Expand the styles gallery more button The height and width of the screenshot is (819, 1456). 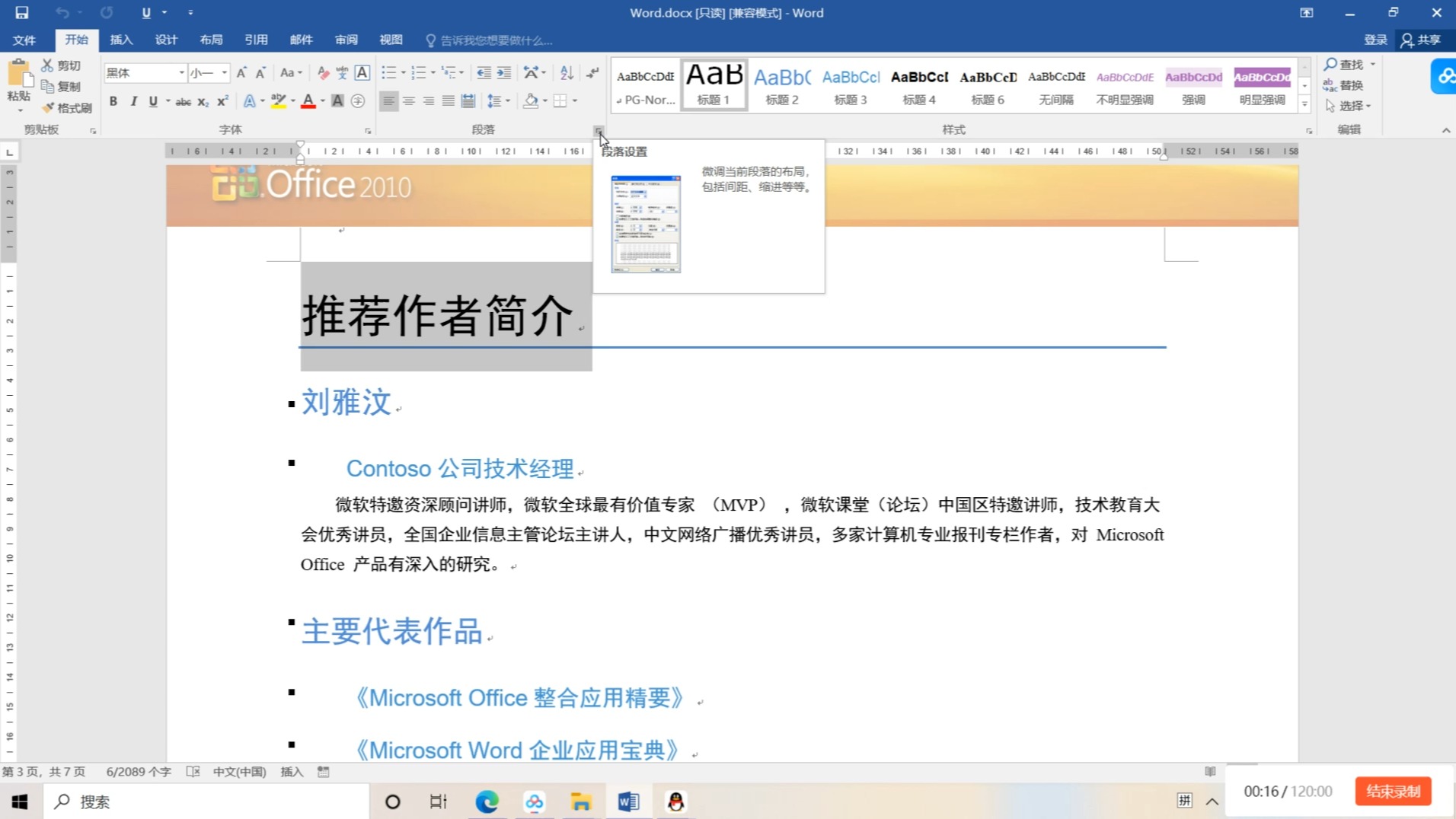coord(1304,104)
